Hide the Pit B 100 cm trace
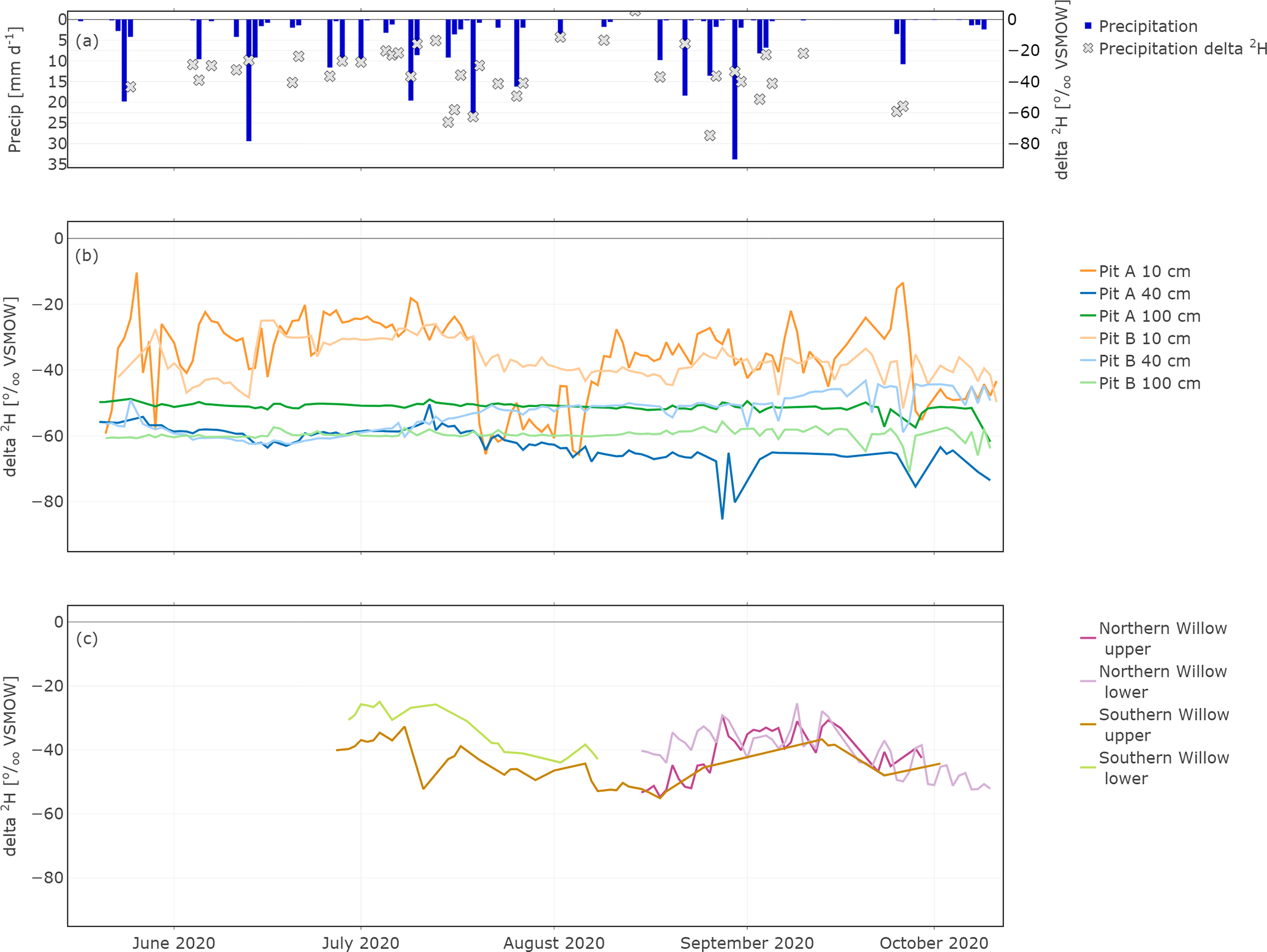 click(1149, 383)
